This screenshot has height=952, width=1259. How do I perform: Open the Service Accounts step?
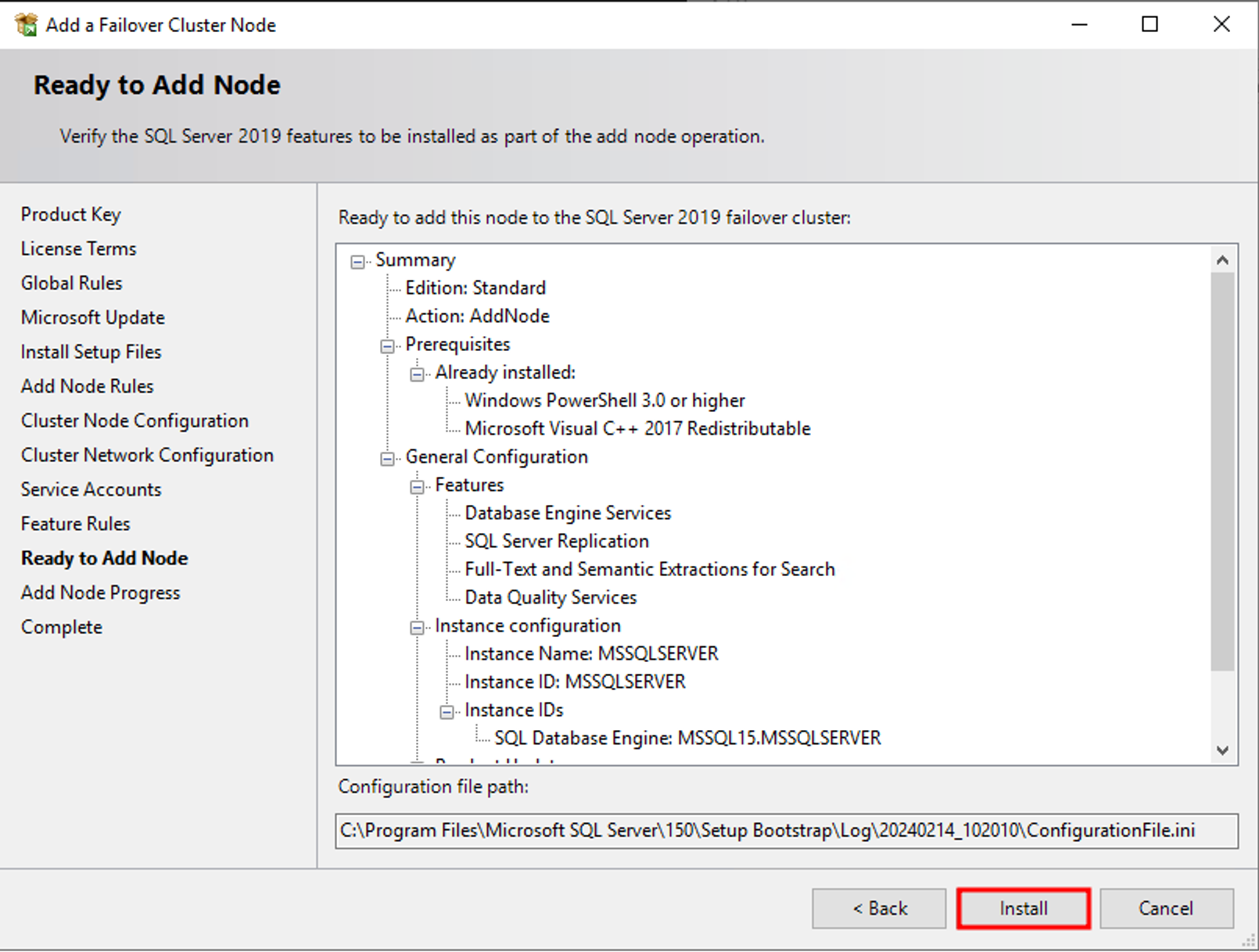tap(91, 489)
